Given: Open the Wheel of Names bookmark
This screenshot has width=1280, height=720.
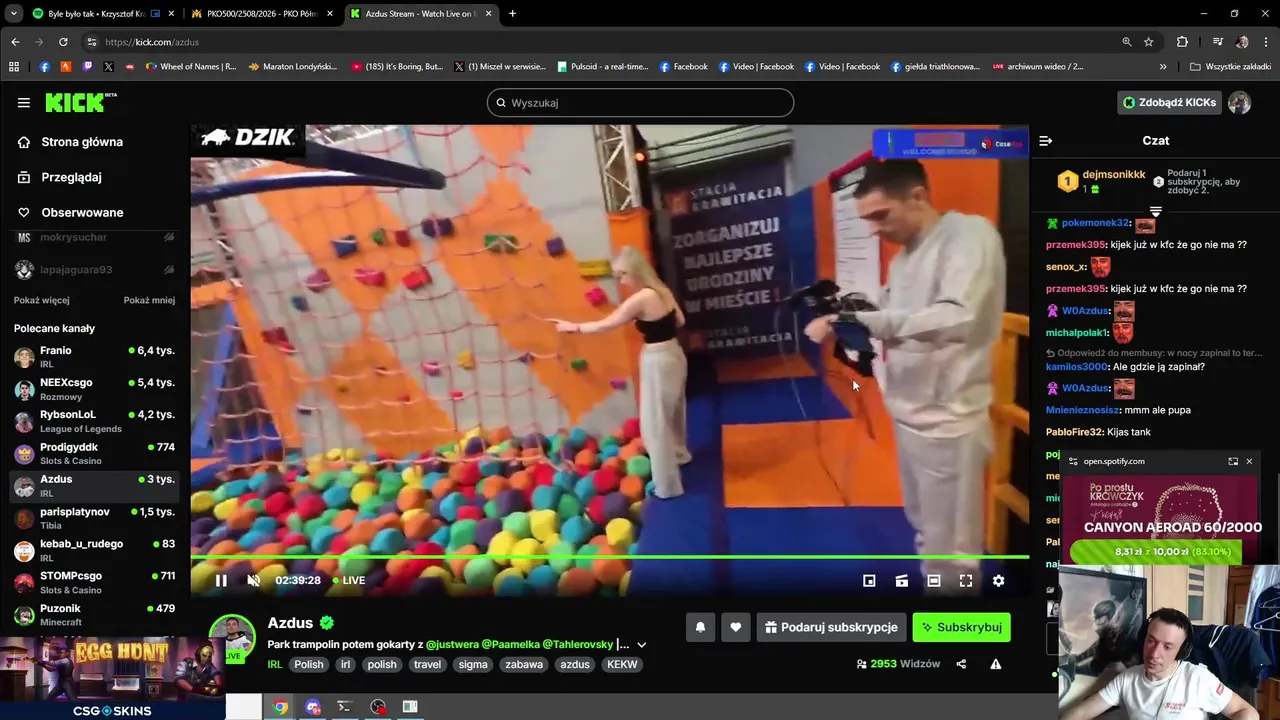Looking at the screenshot, I should 190,67.
